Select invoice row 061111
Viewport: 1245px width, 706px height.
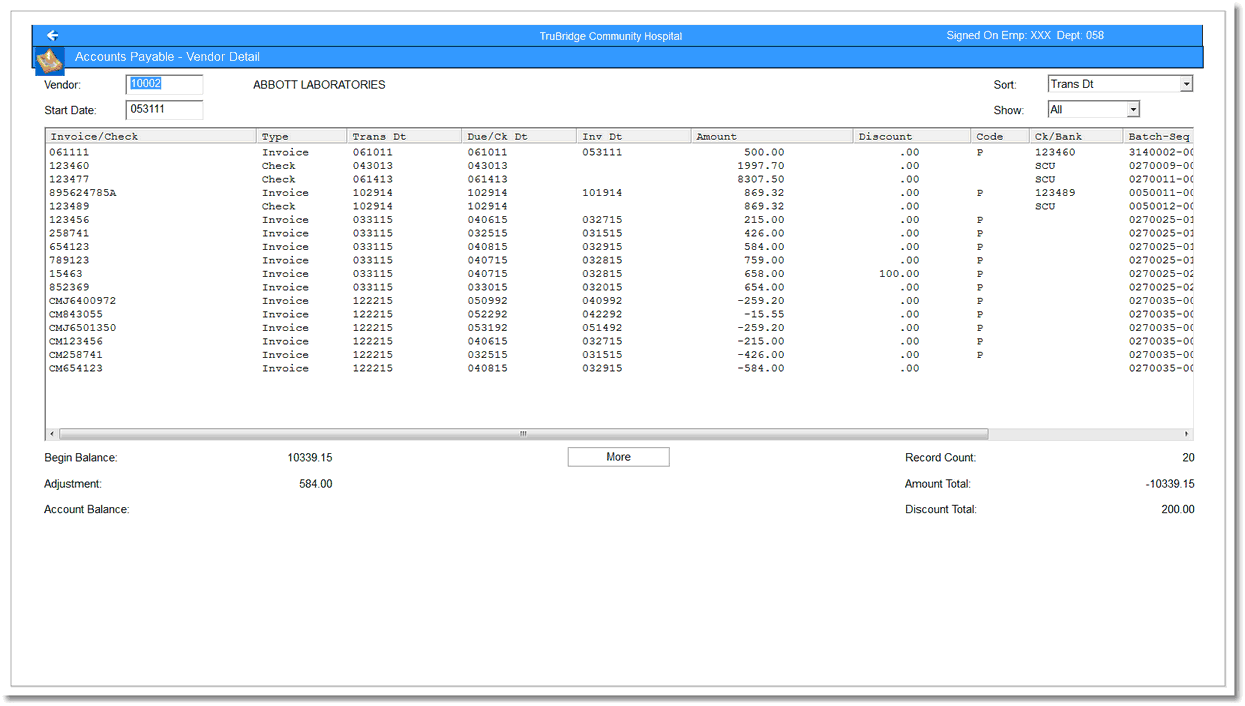[620, 152]
